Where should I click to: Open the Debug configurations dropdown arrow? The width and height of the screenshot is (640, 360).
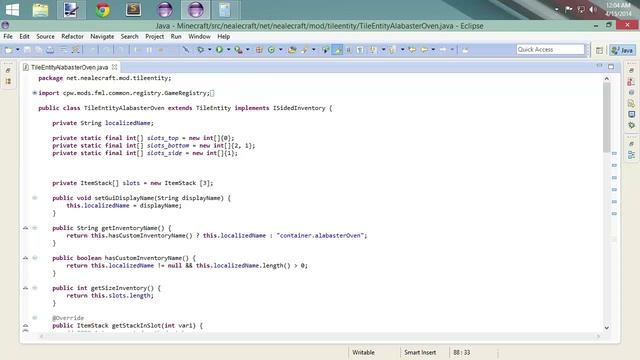[x=209, y=50]
